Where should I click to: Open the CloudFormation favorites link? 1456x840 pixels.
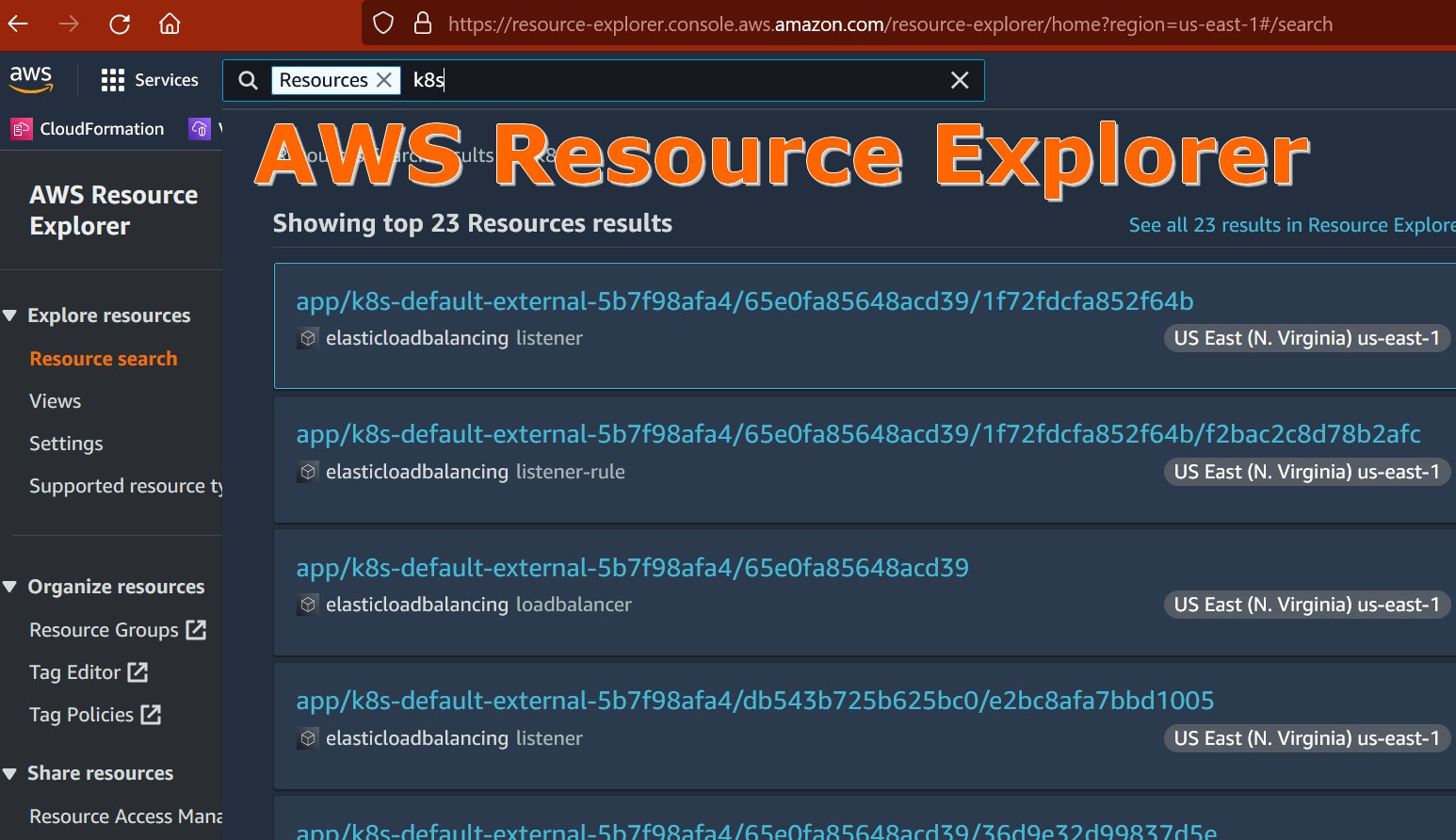pos(102,129)
